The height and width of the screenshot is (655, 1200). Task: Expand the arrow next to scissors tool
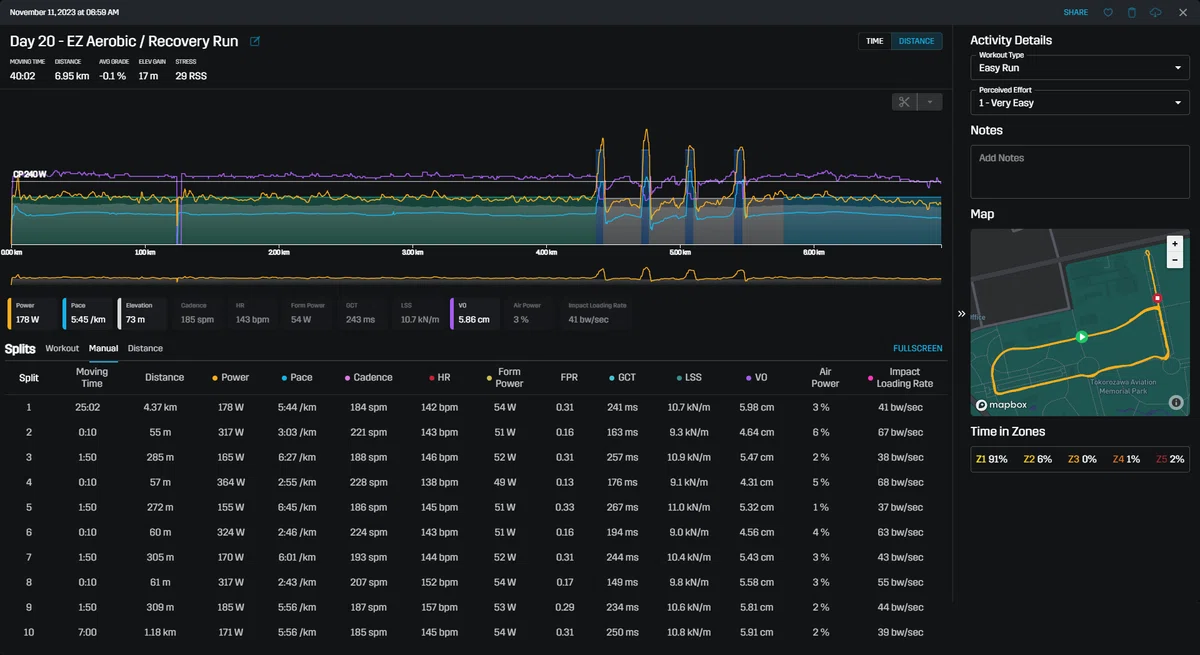tap(930, 102)
